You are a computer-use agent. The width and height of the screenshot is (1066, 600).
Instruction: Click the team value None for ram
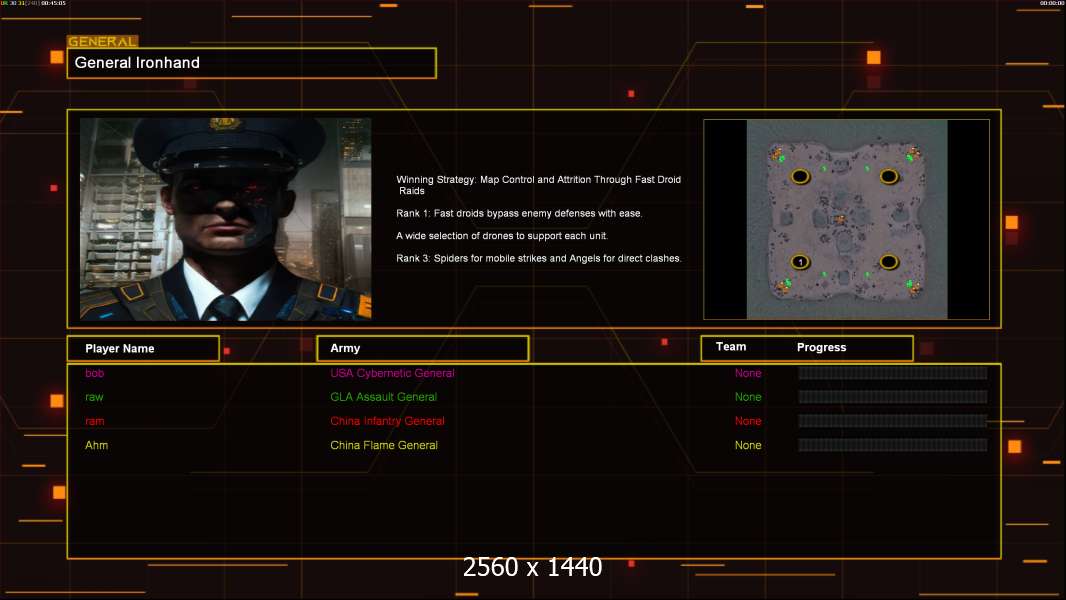[x=748, y=421]
